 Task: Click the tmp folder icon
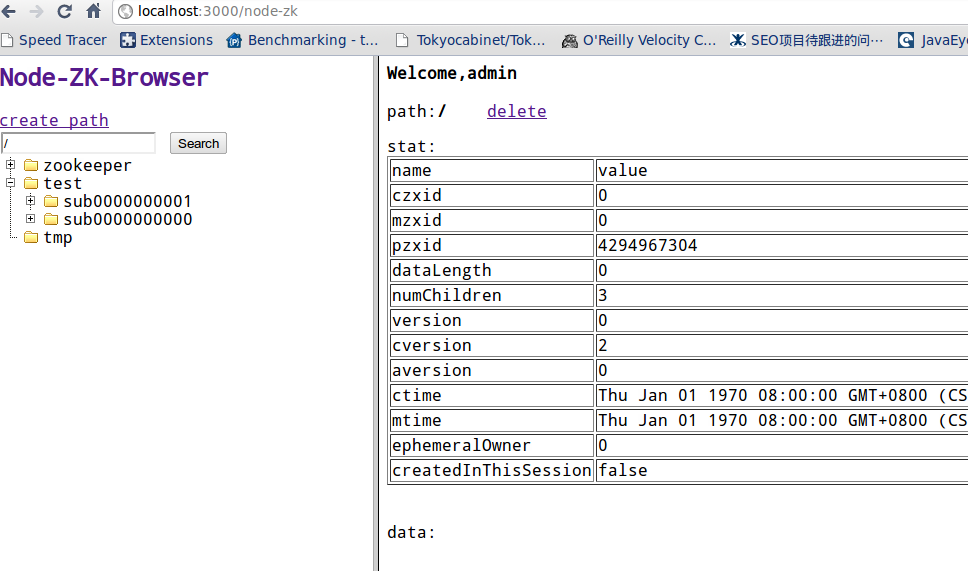(x=30, y=237)
